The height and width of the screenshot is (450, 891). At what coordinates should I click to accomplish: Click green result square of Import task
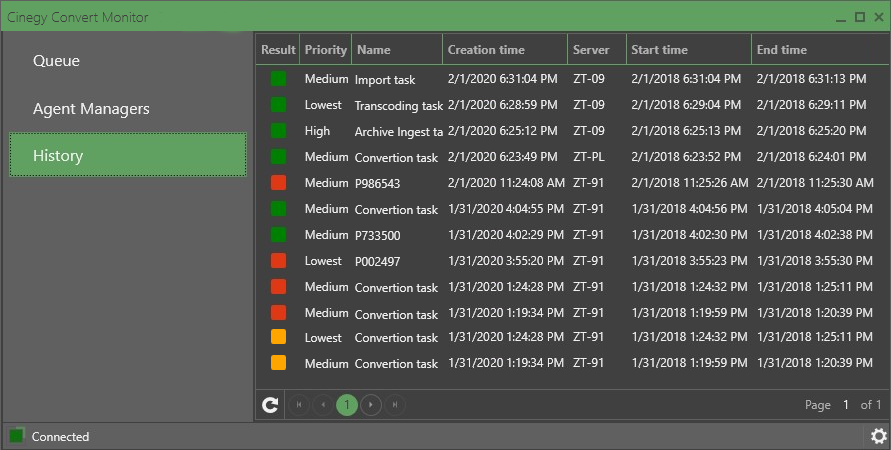278,78
